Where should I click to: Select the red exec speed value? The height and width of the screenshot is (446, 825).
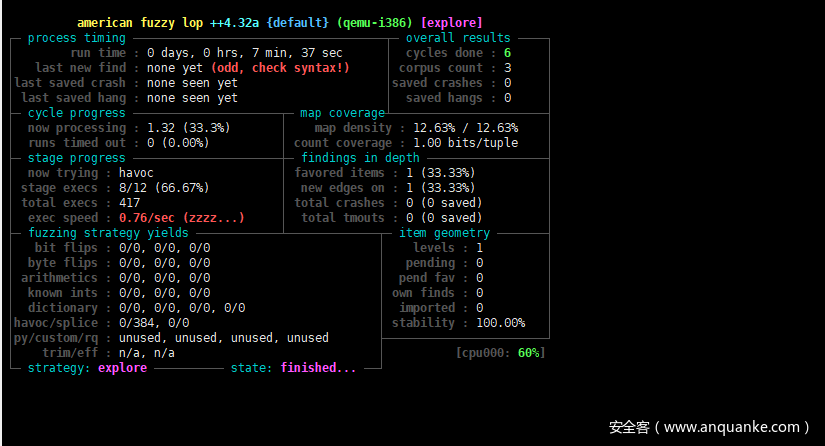(180, 218)
